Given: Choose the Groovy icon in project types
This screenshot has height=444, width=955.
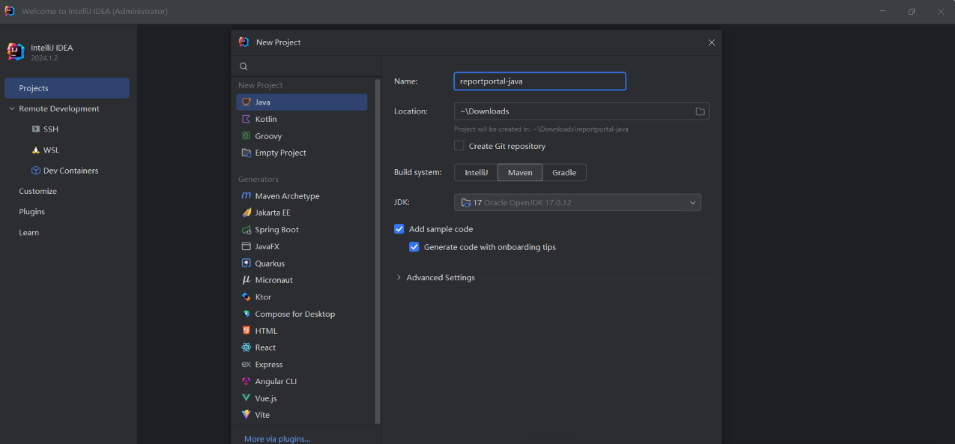Looking at the screenshot, I should [x=246, y=136].
